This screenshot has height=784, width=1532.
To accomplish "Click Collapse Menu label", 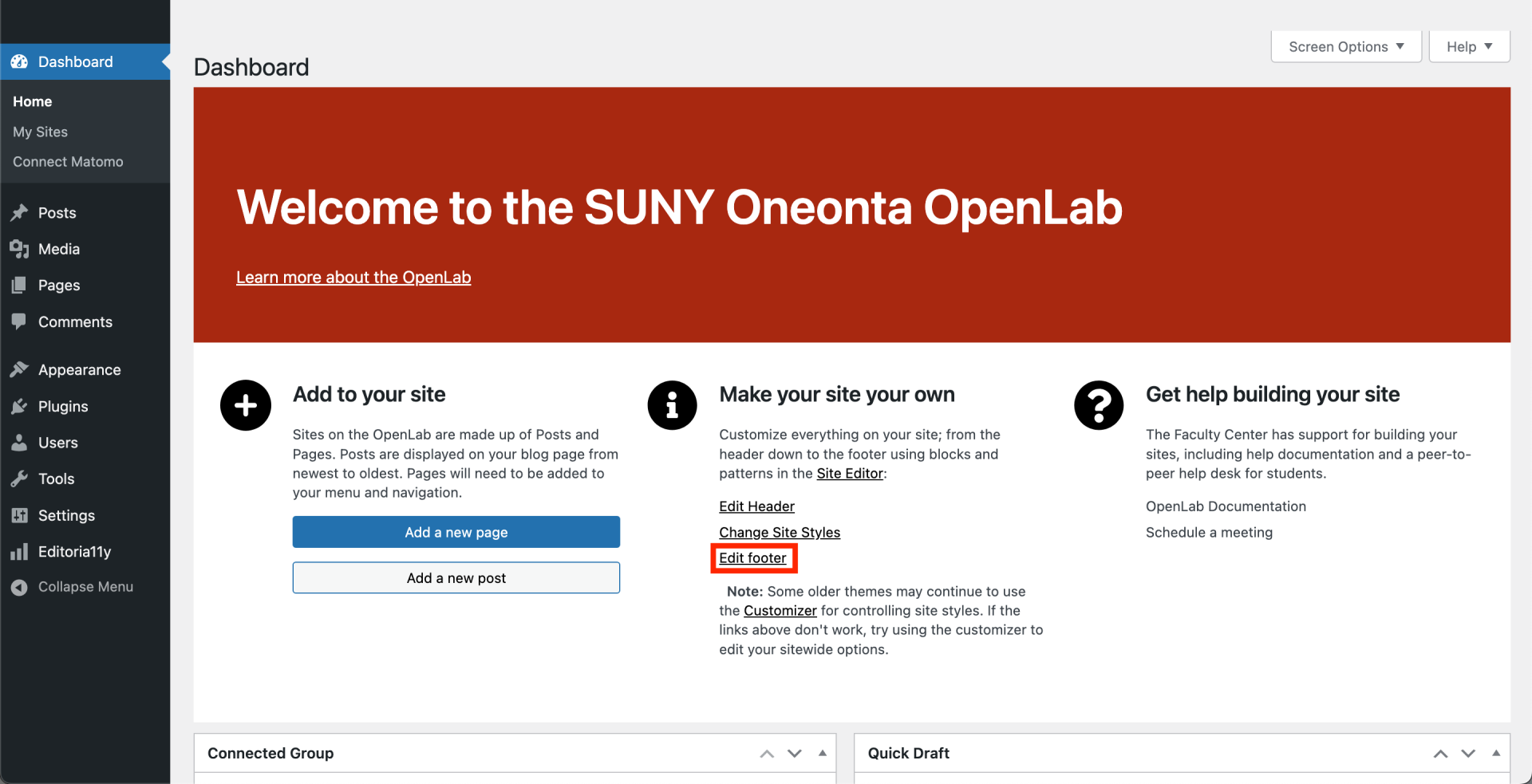I will point(85,587).
